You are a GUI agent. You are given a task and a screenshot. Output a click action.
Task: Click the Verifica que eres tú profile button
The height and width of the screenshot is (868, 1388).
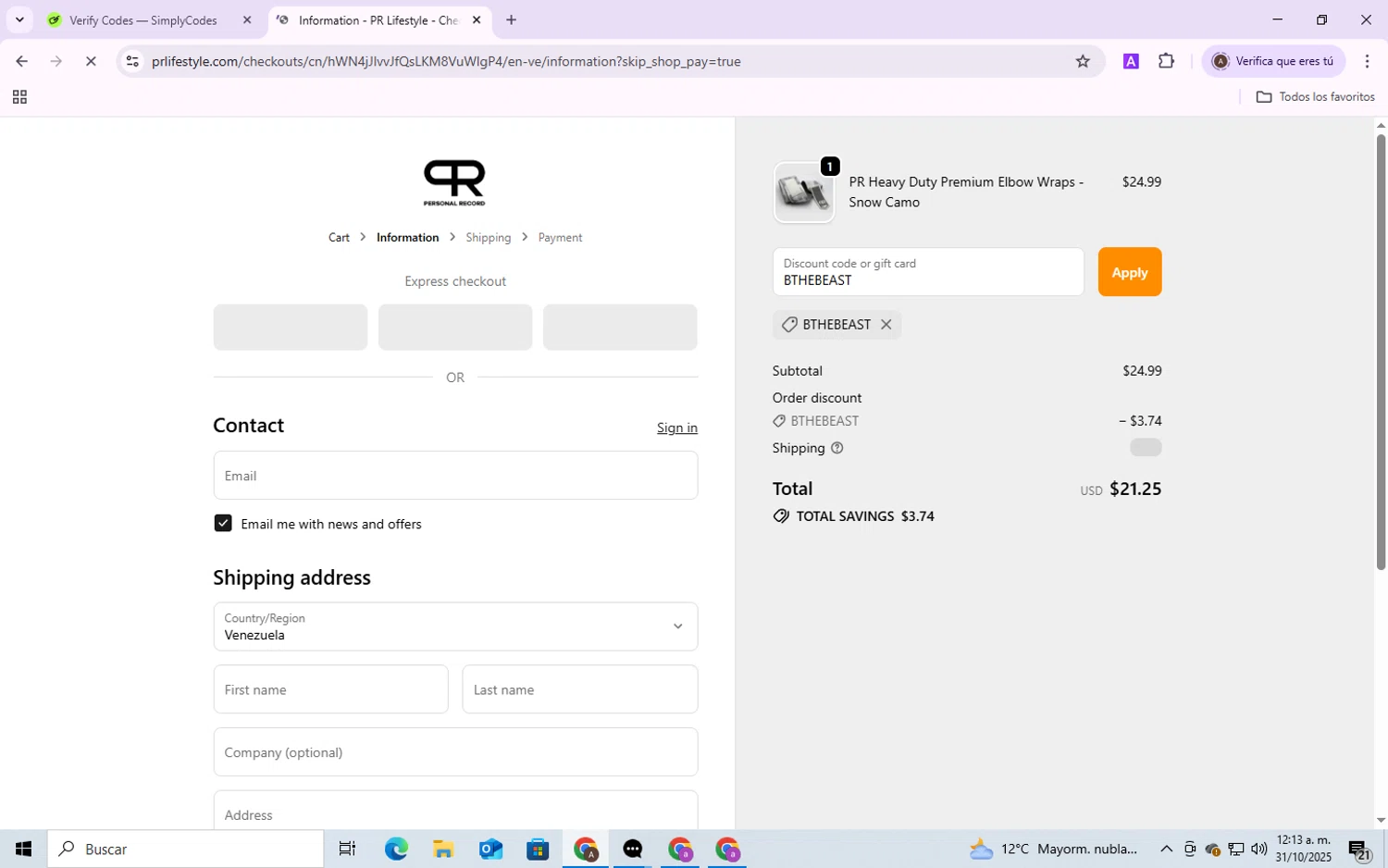pyautogui.click(x=1272, y=61)
